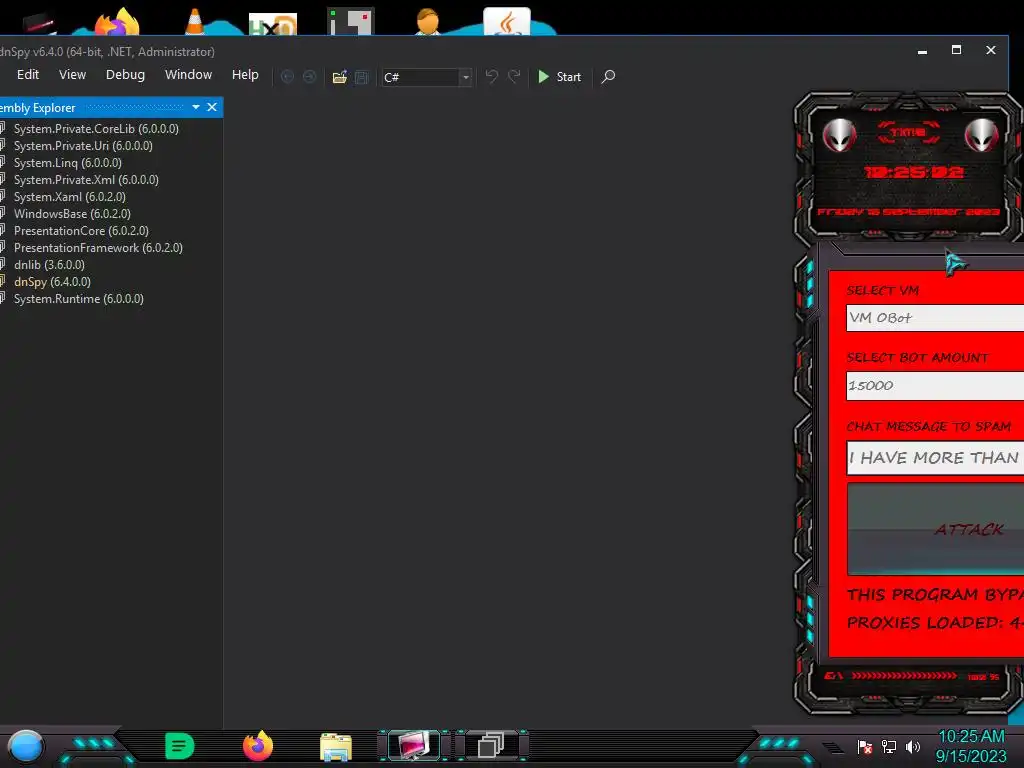Open the green chat app on the taskbar
Image resolution: width=1024 pixels, height=768 pixels.
click(x=180, y=746)
